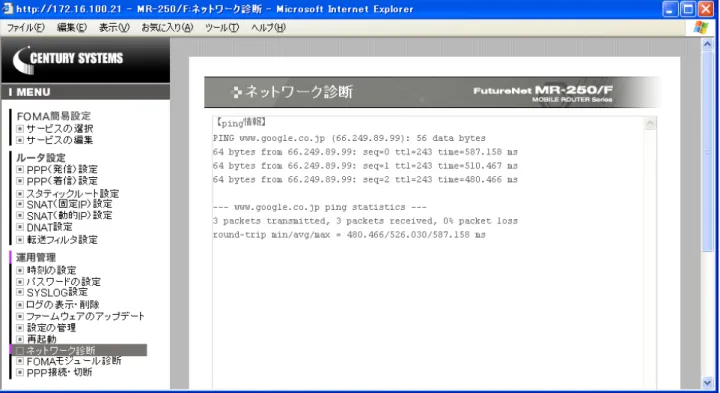Click browser page scroll-down arrow

click(707, 382)
